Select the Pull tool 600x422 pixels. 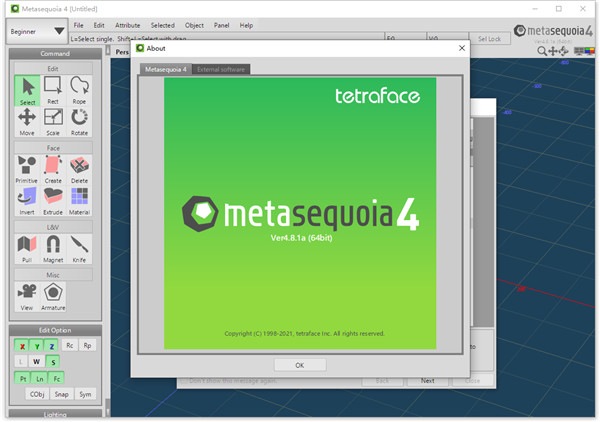click(27, 249)
